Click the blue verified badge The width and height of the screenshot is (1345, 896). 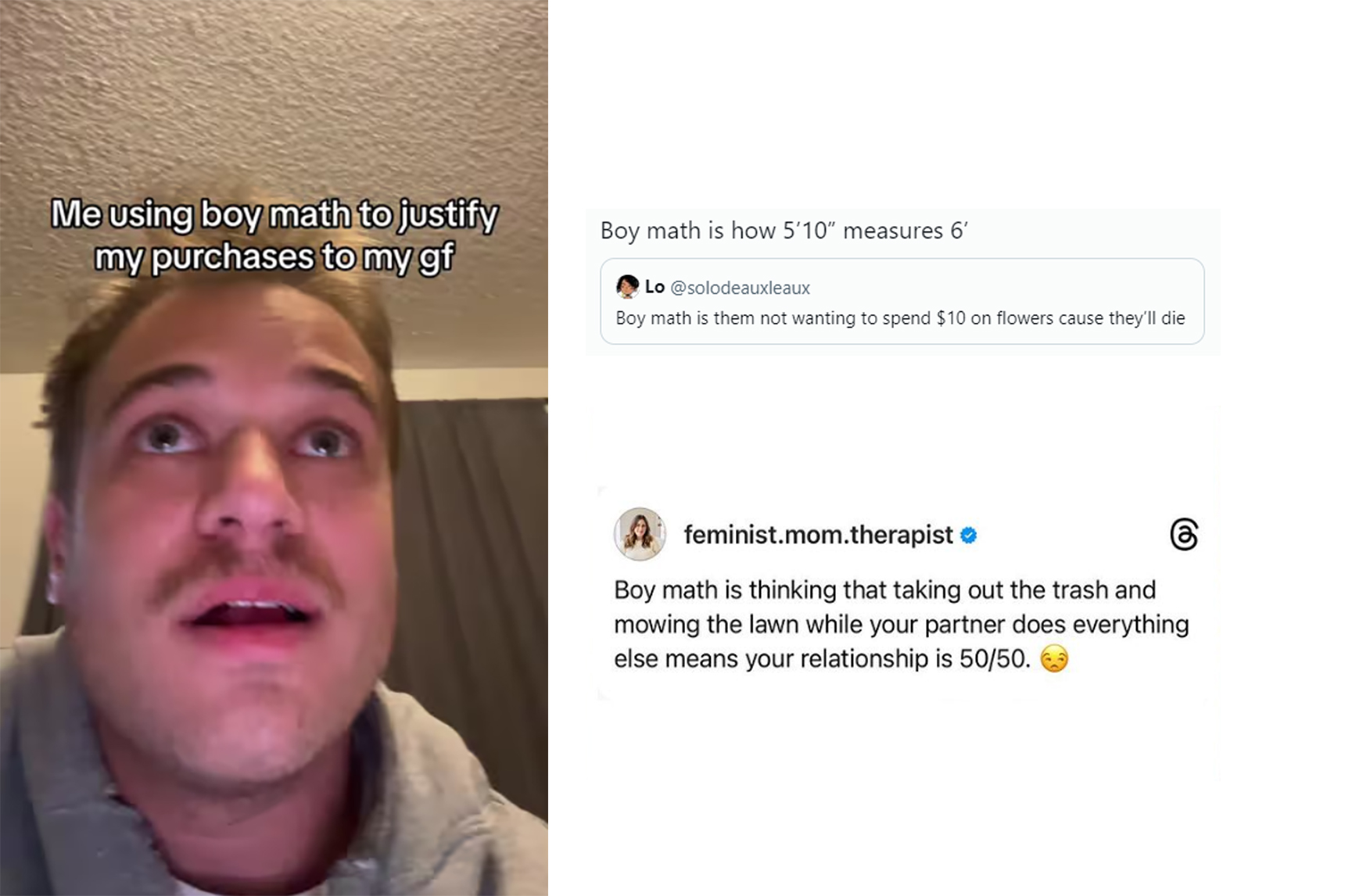(x=968, y=536)
